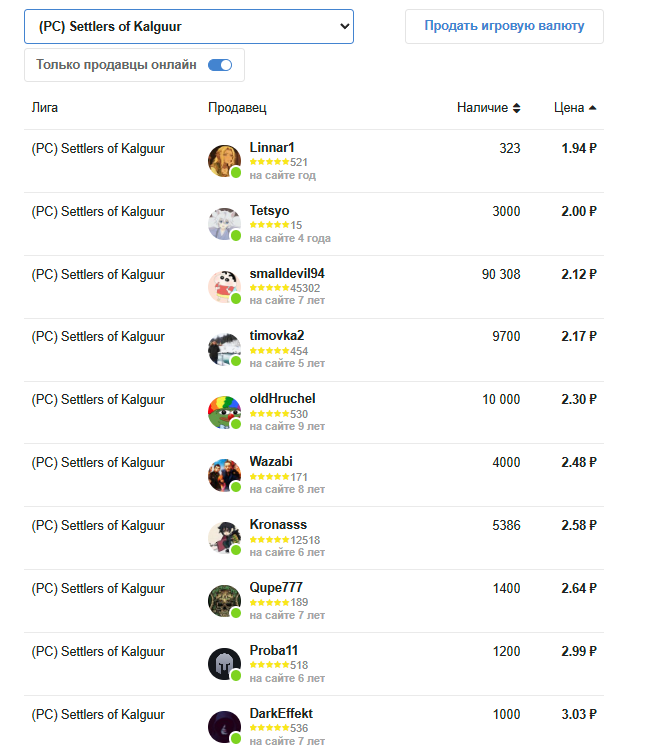Sort by Цена column arrow

tap(593, 108)
